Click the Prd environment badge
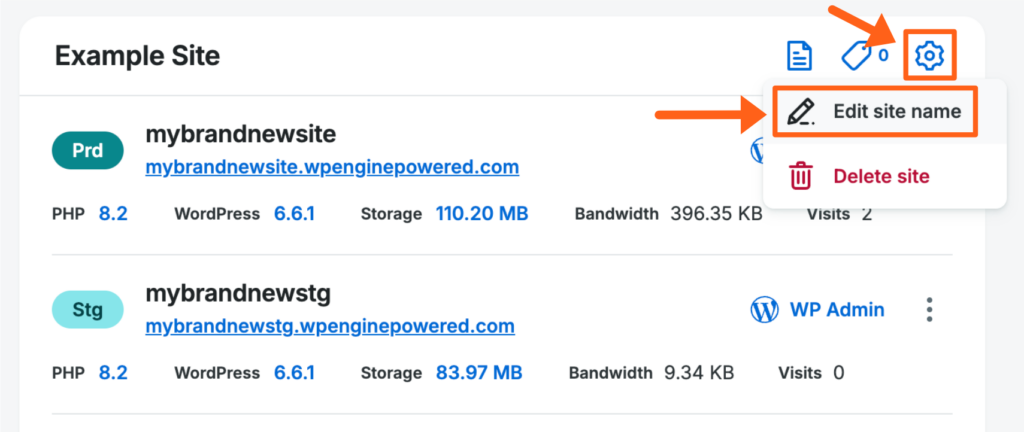 (87, 150)
